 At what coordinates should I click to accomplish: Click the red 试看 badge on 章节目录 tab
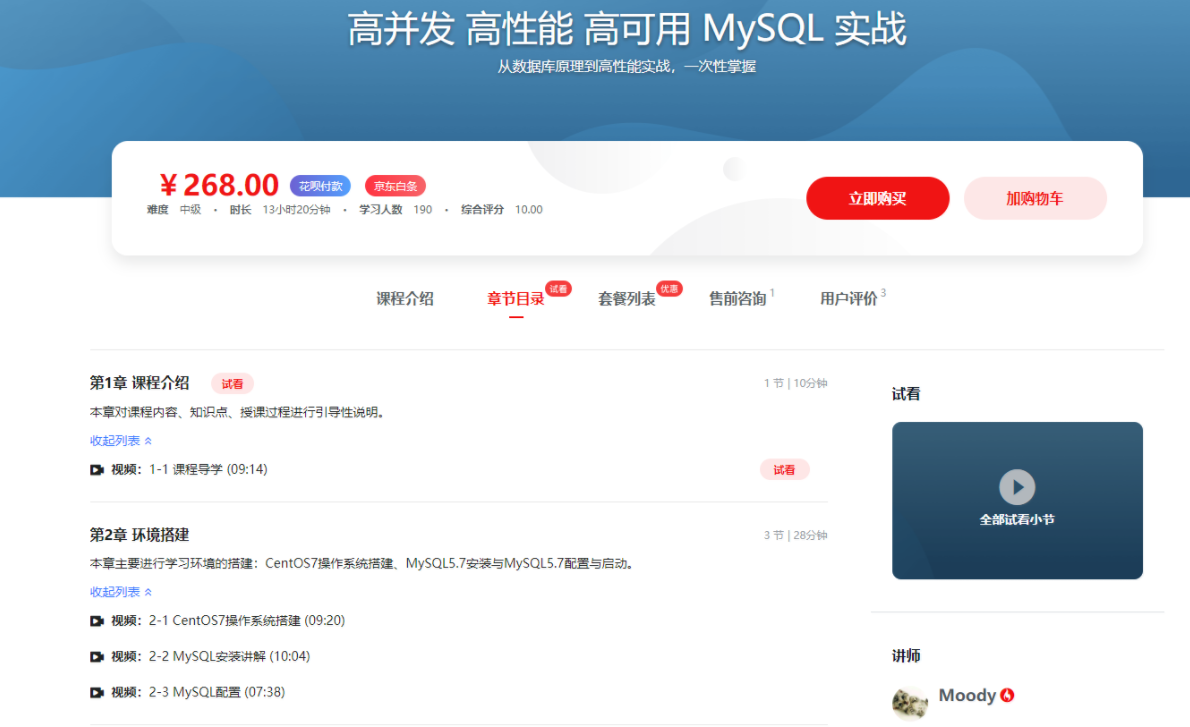tap(557, 288)
